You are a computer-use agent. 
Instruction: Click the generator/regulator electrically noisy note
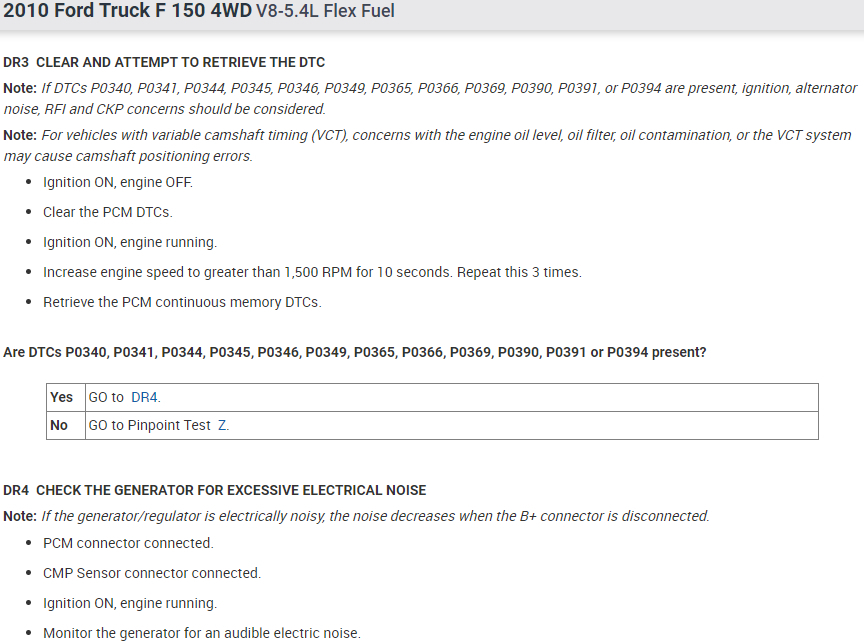375,516
